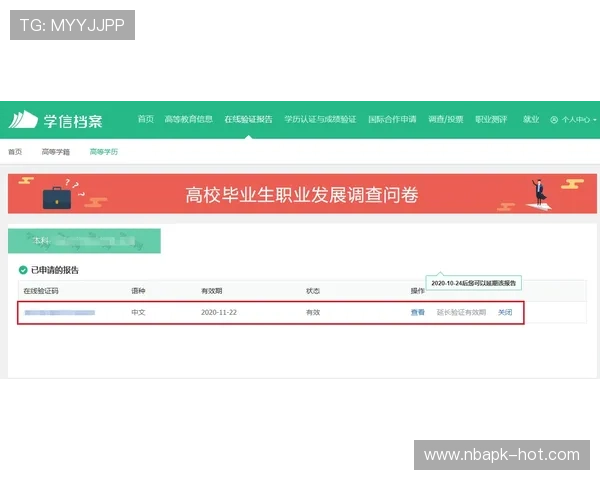Click the 状态 column header

(x=313, y=291)
